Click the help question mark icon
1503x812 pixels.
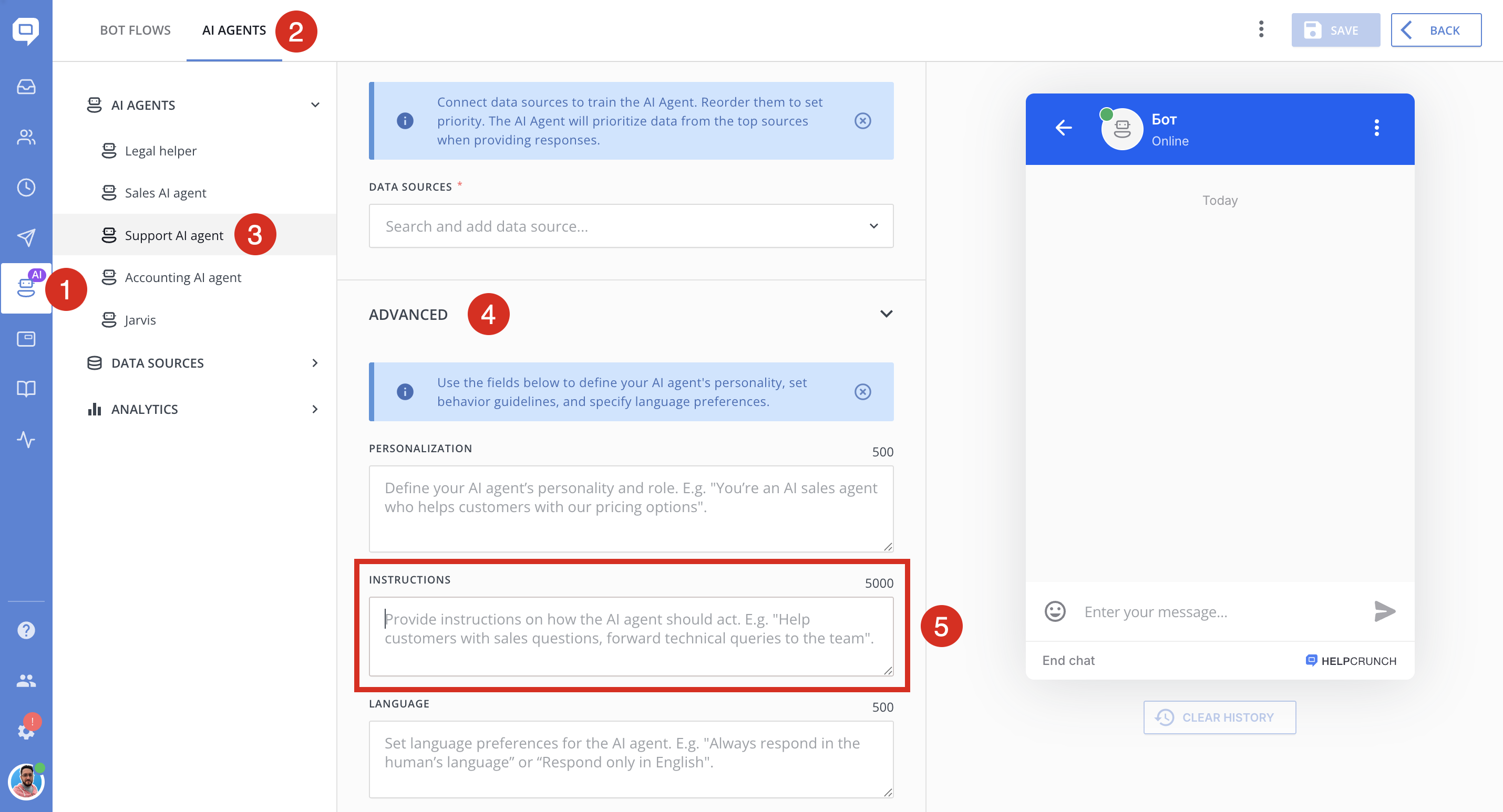pyautogui.click(x=26, y=630)
